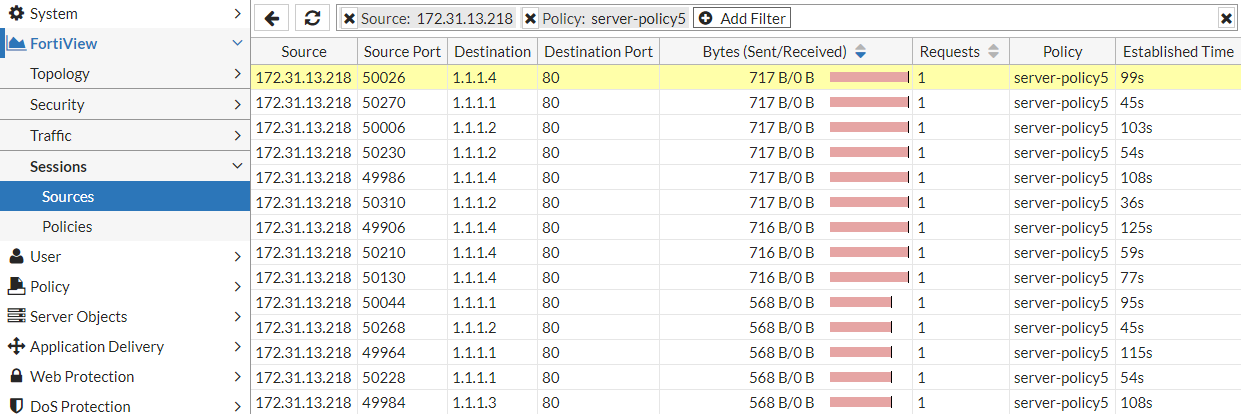Viewport: 1241px width, 414px height.
Task: Click established time 108s in port 49986 row
Action: tap(1178, 177)
